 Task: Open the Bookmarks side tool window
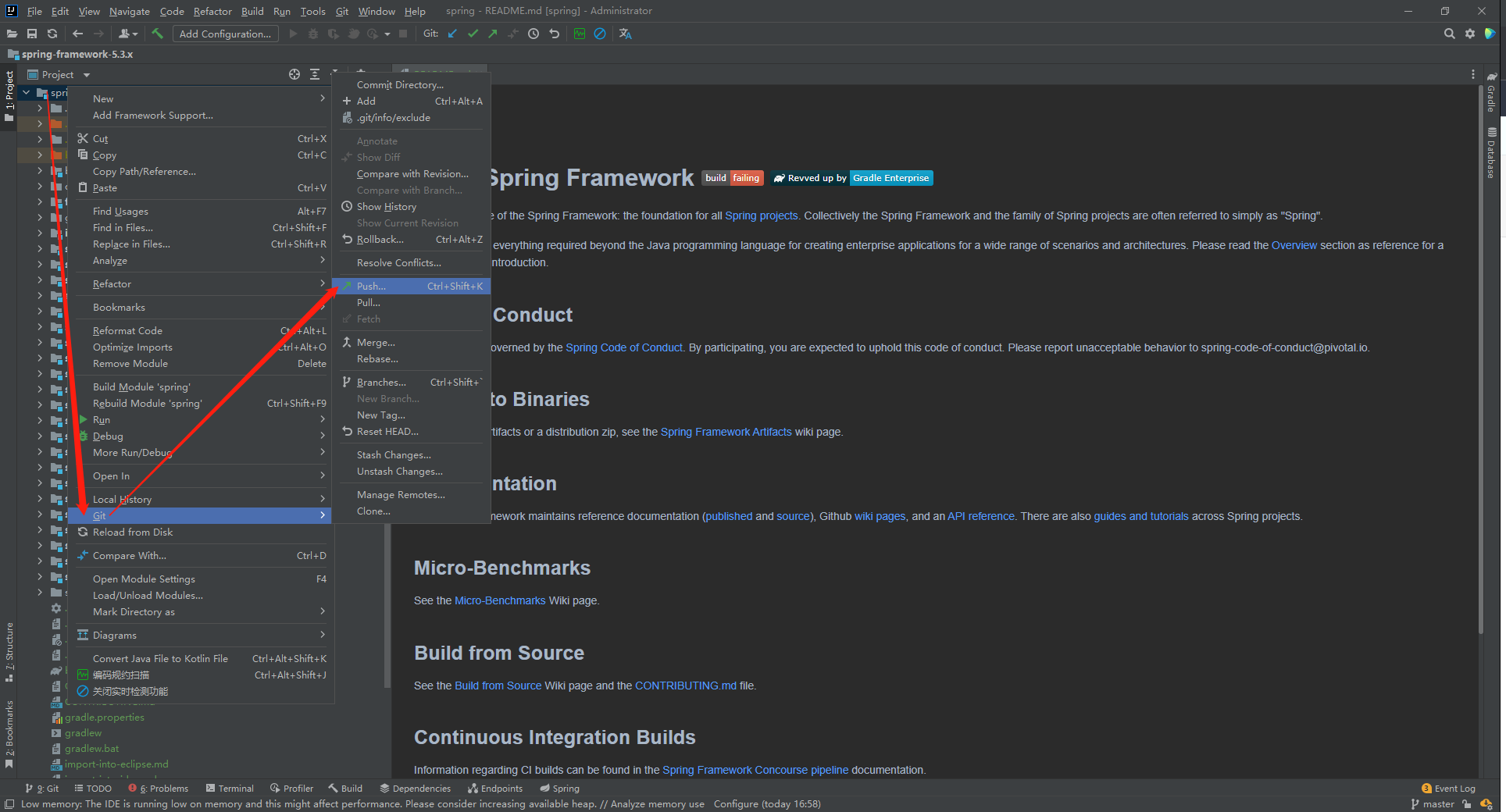(x=9, y=734)
